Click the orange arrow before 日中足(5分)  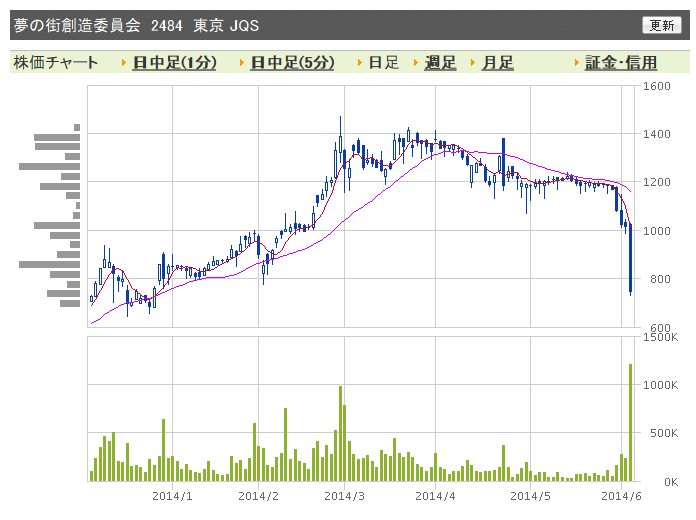[x=242, y=63]
